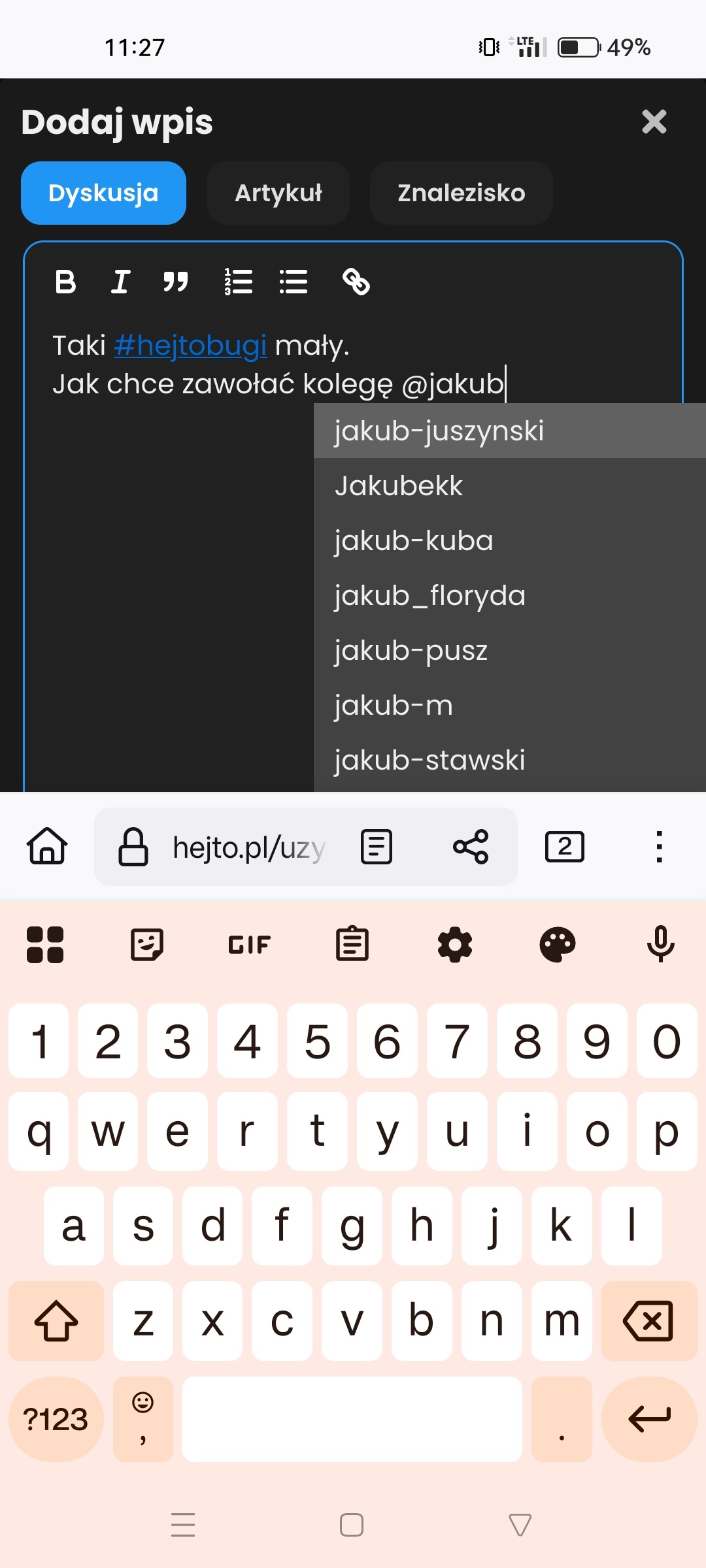Add a hyperlink with the chain icon
The image size is (706, 1568).
(356, 282)
